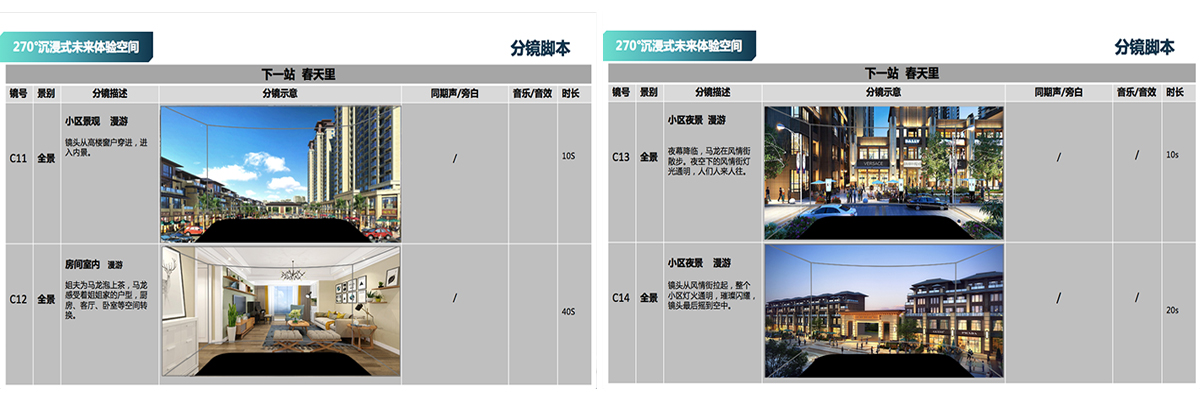The width and height of the screenshot is (1200, 398).
Task: Click the right 分镜脚本 title text
Action: click(1144, 47)
